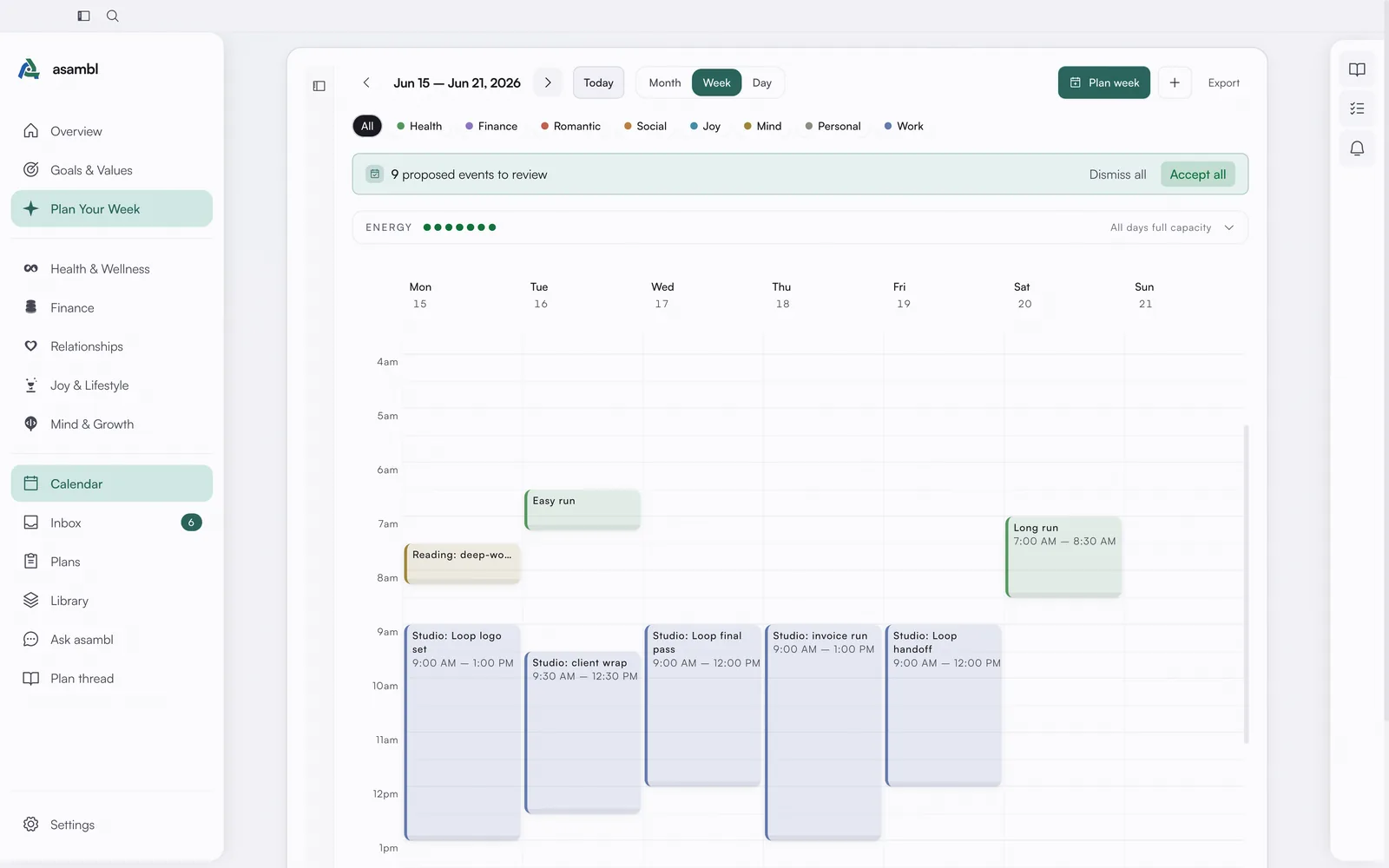1389x868 pixels.
Task: Collapse calendar panel with panel icon
Action: [x=319, y=86]
